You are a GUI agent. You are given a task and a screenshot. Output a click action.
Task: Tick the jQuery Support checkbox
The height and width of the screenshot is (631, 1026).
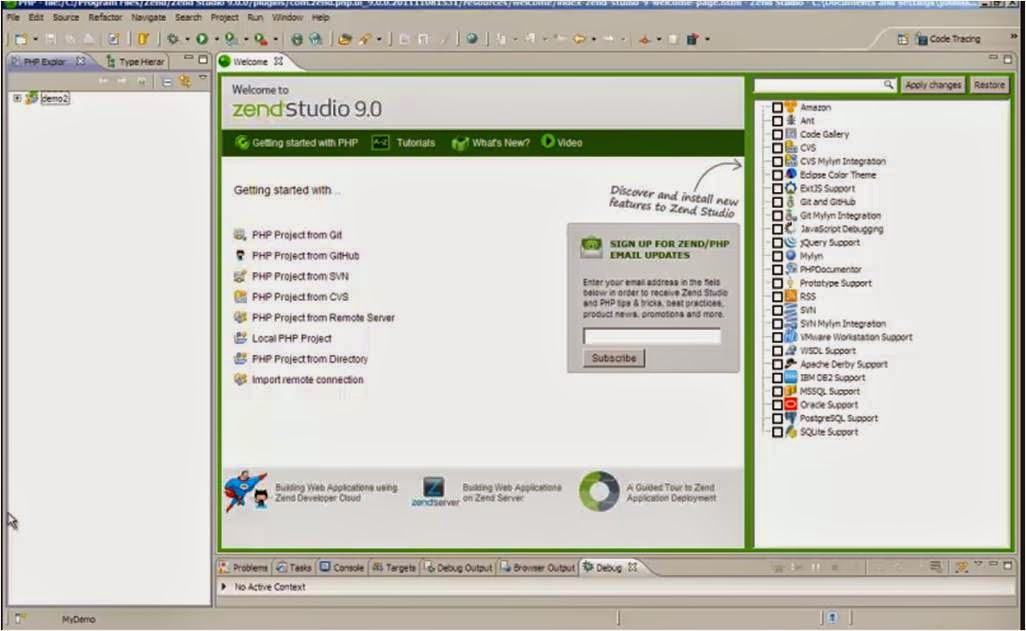[777, 243]
